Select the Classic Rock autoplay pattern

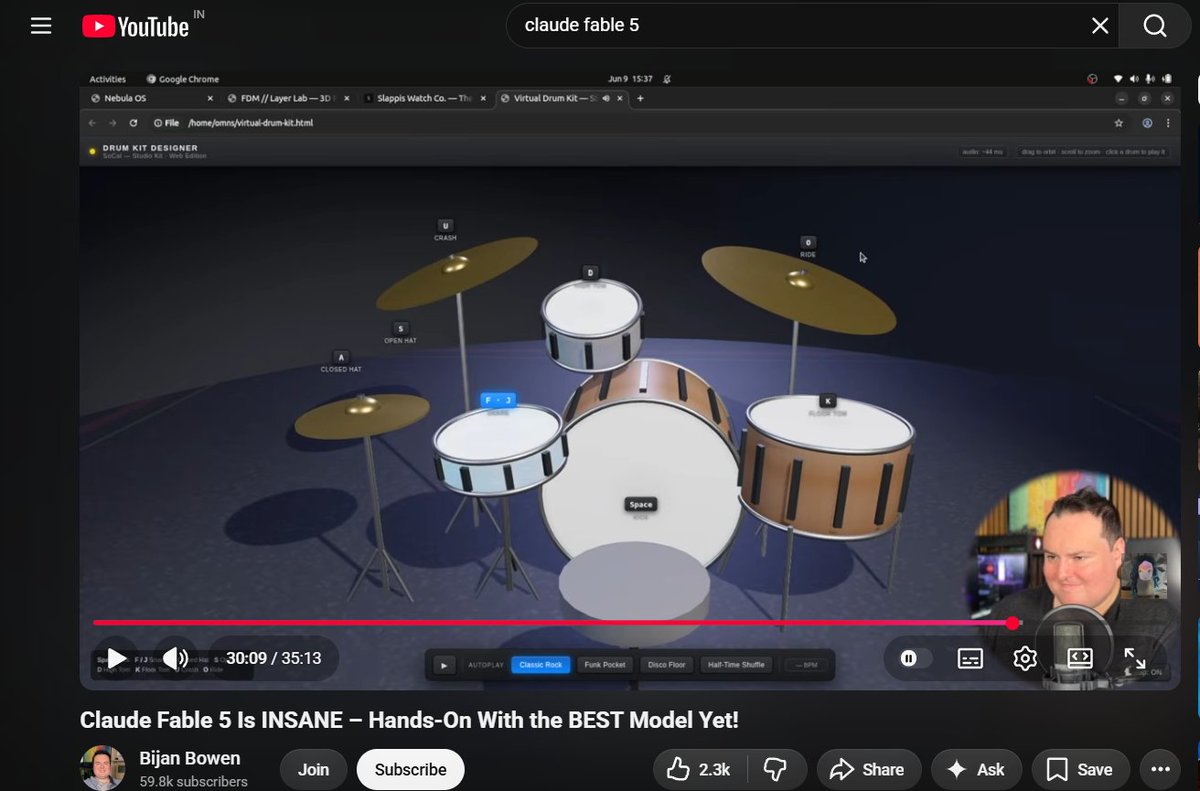coord(540,665)
